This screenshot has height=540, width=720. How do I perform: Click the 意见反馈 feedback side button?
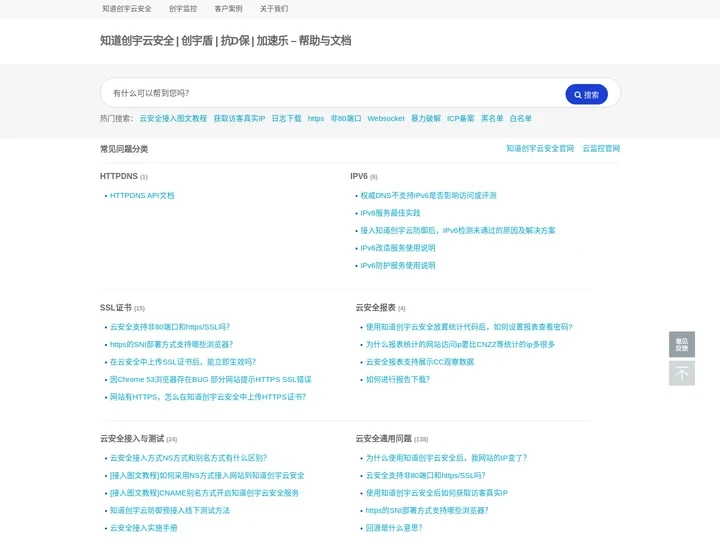pyautogui.click(x=682, y=344)
